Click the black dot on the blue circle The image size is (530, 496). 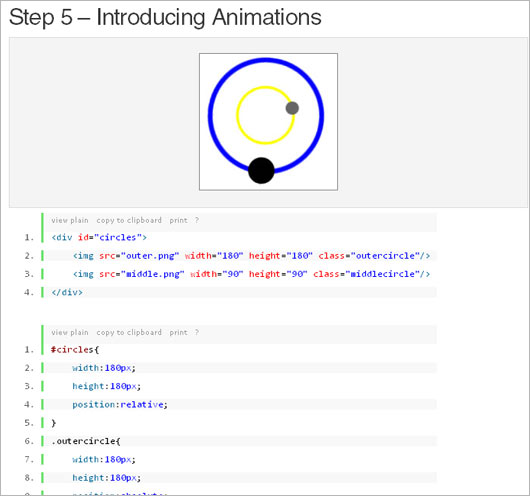[x=261, y=170]
